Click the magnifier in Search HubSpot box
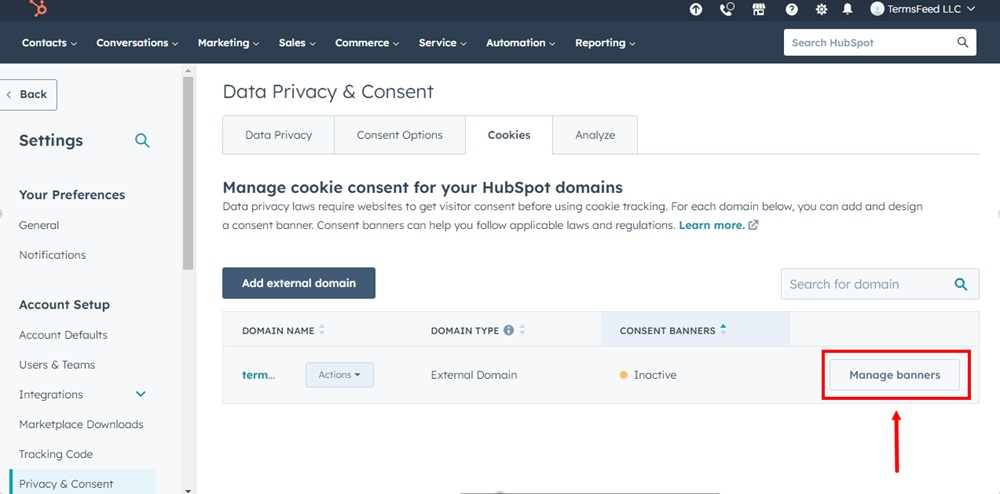This screenshot has width=1000, height=494. click(962, 43)
